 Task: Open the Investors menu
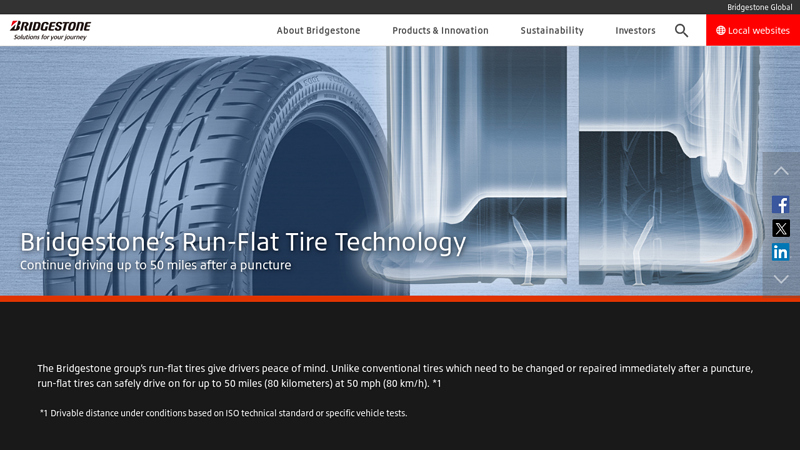point(635,31)
